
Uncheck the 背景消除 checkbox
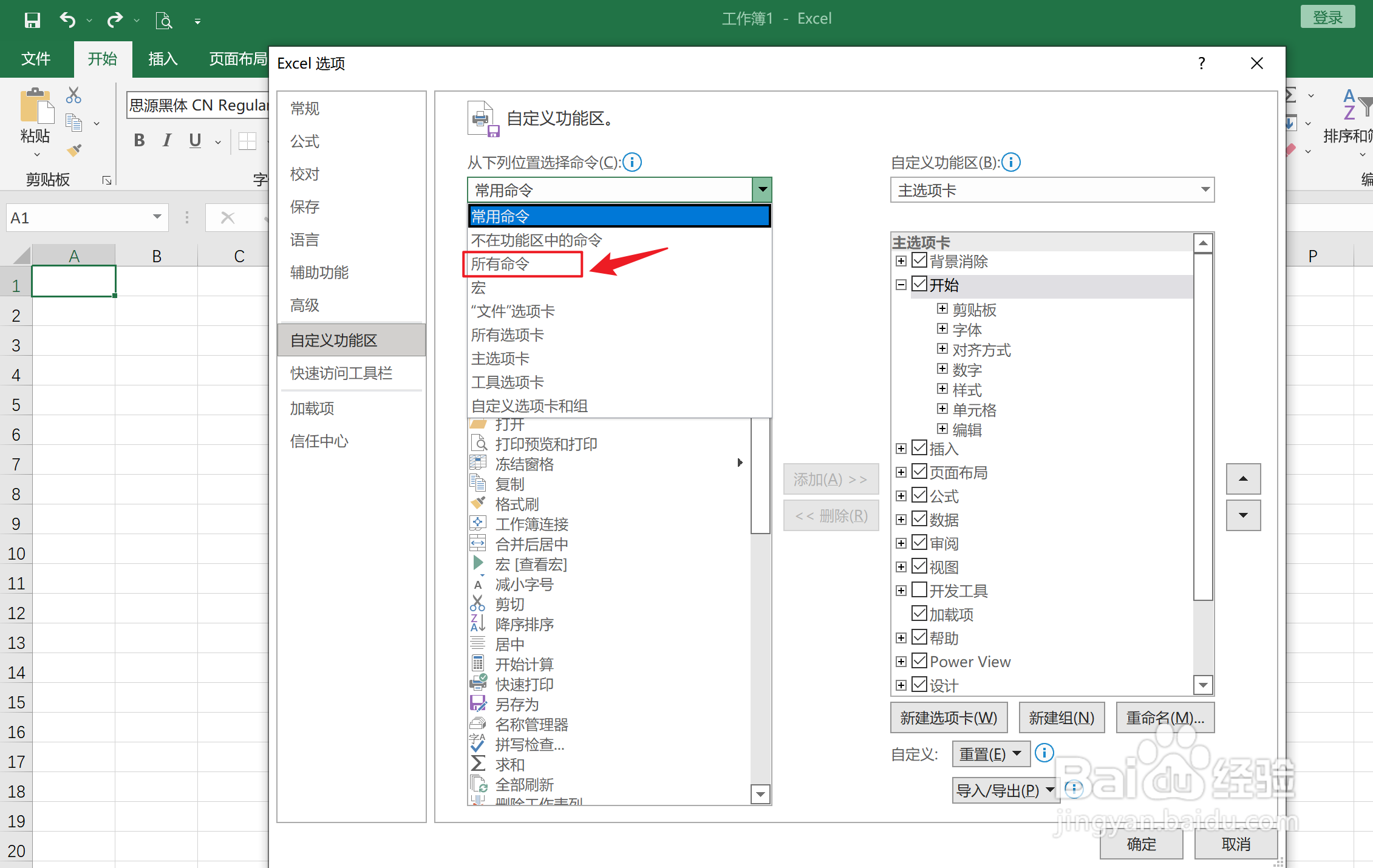click(919, 261)
